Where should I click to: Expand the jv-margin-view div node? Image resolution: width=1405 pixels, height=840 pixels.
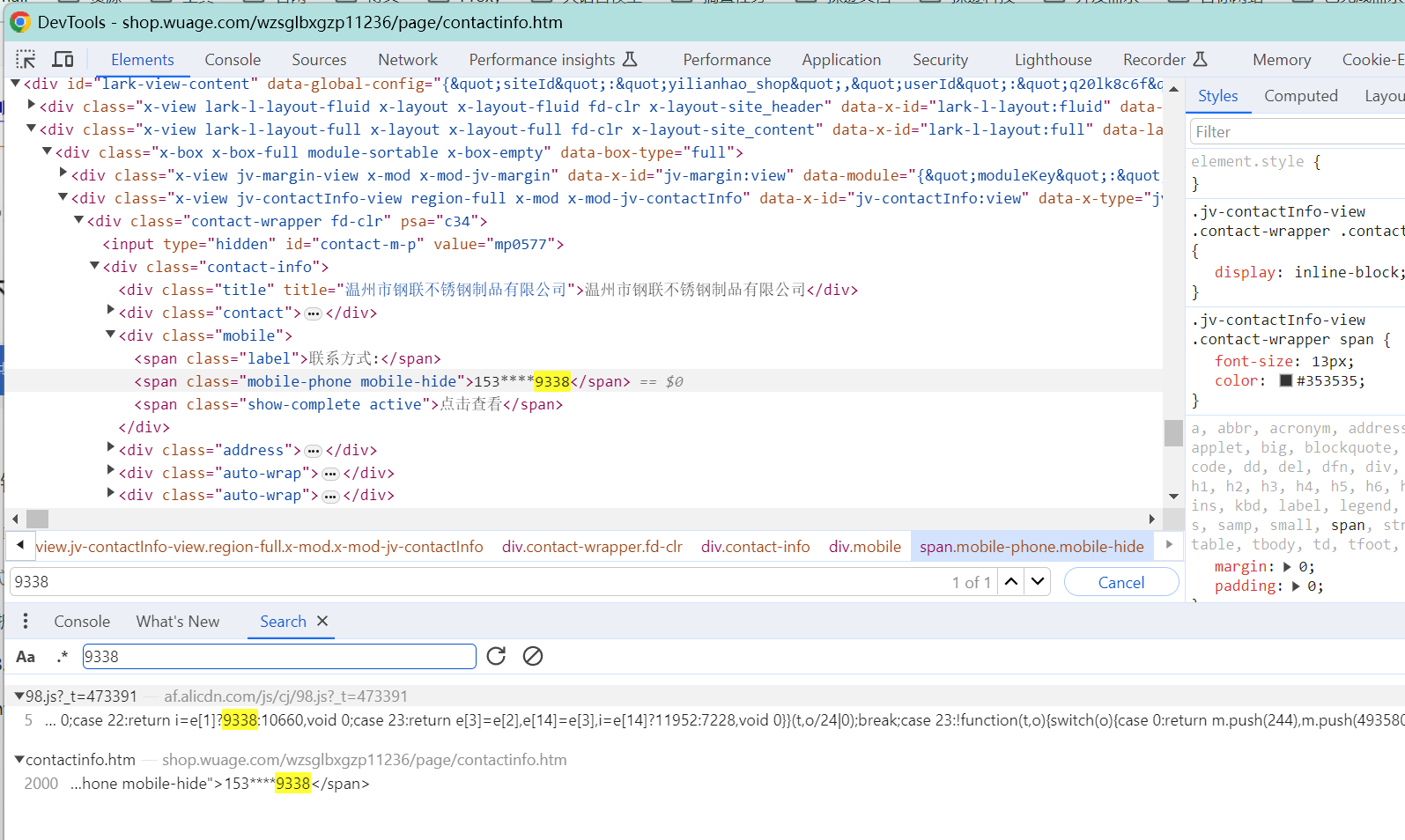tap(63, 174)
